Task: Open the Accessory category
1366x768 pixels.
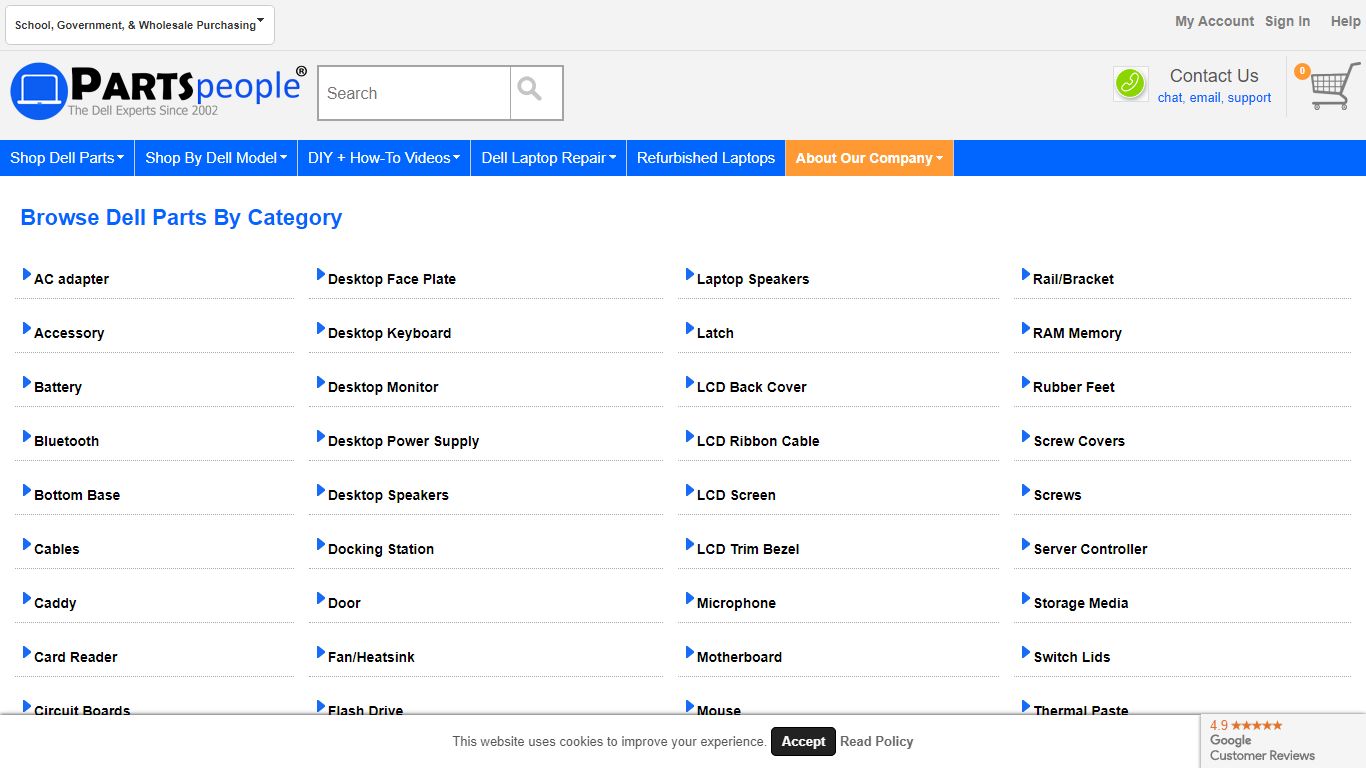Action: point(69,333)
